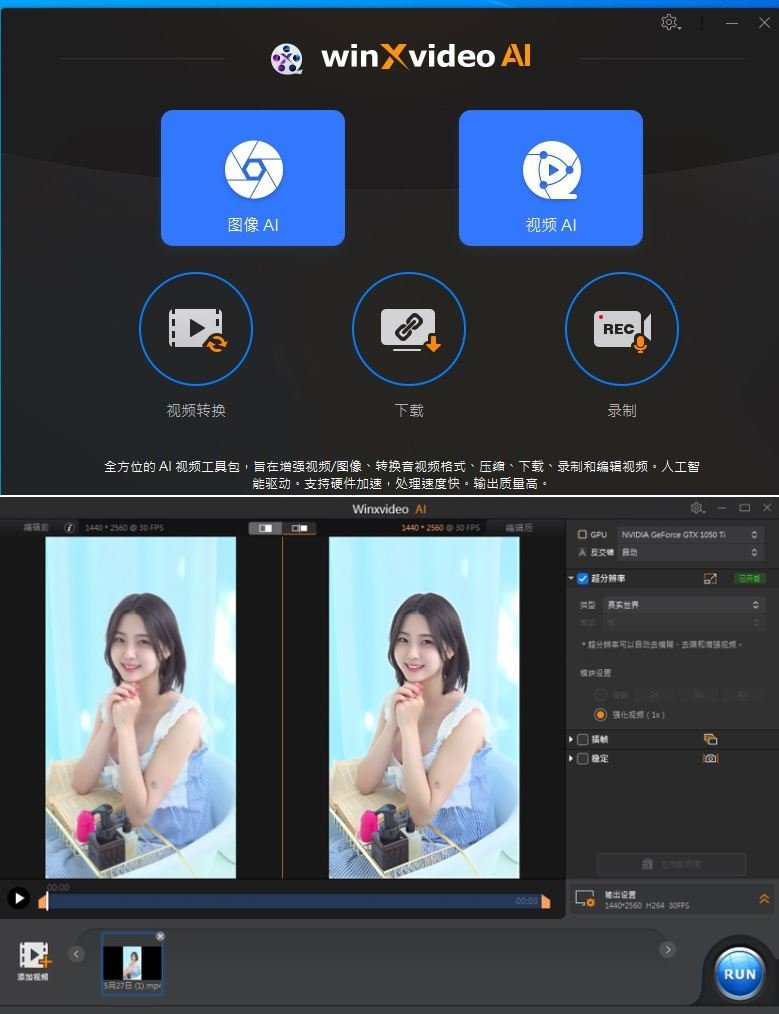779x1014 pixels.
Task: Click the frame interpolation icon
Action: pyautogui.click(x=710, y=739)
